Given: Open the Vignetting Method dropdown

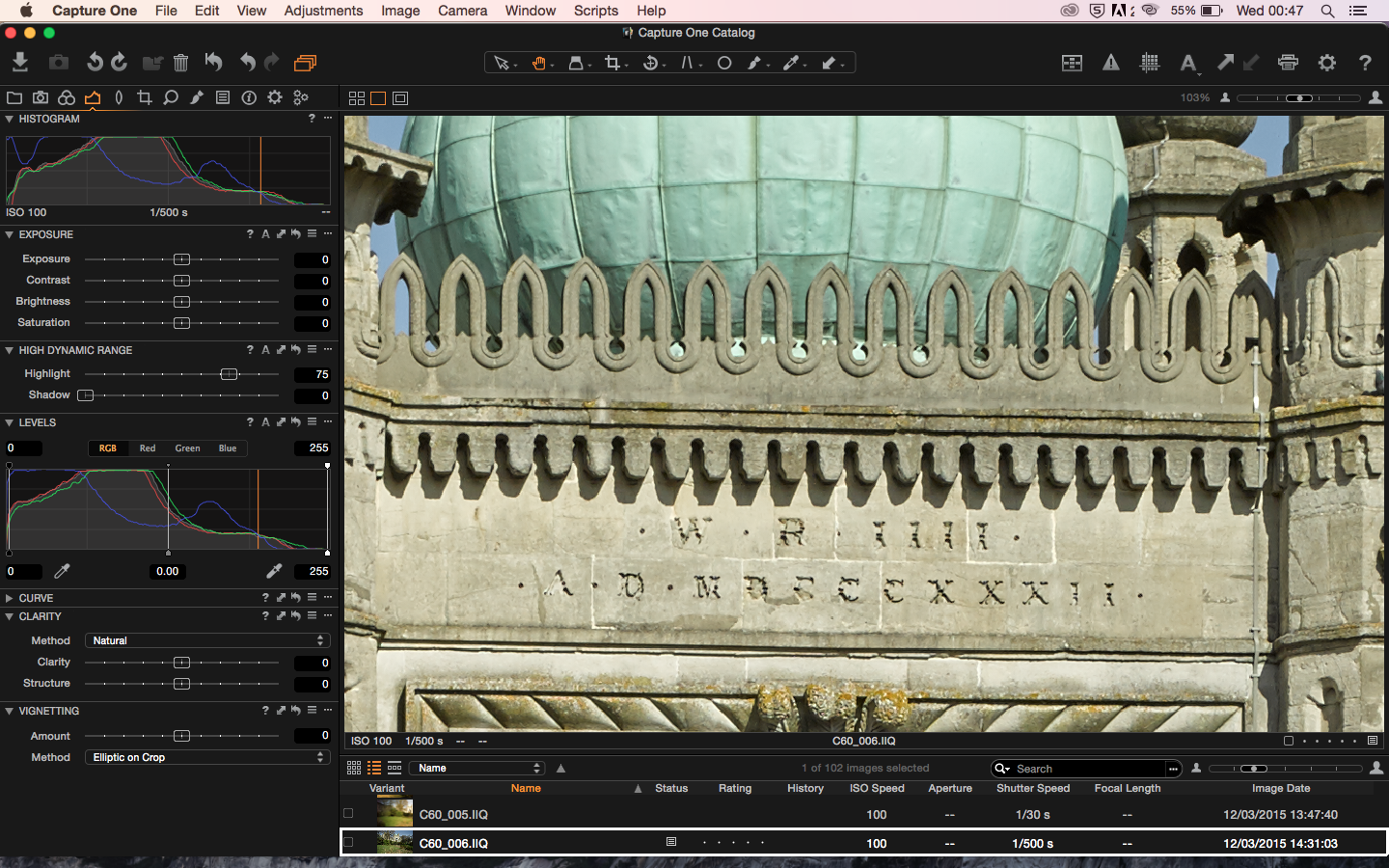Looking at the screenshot, I should (x=207, y=757).
